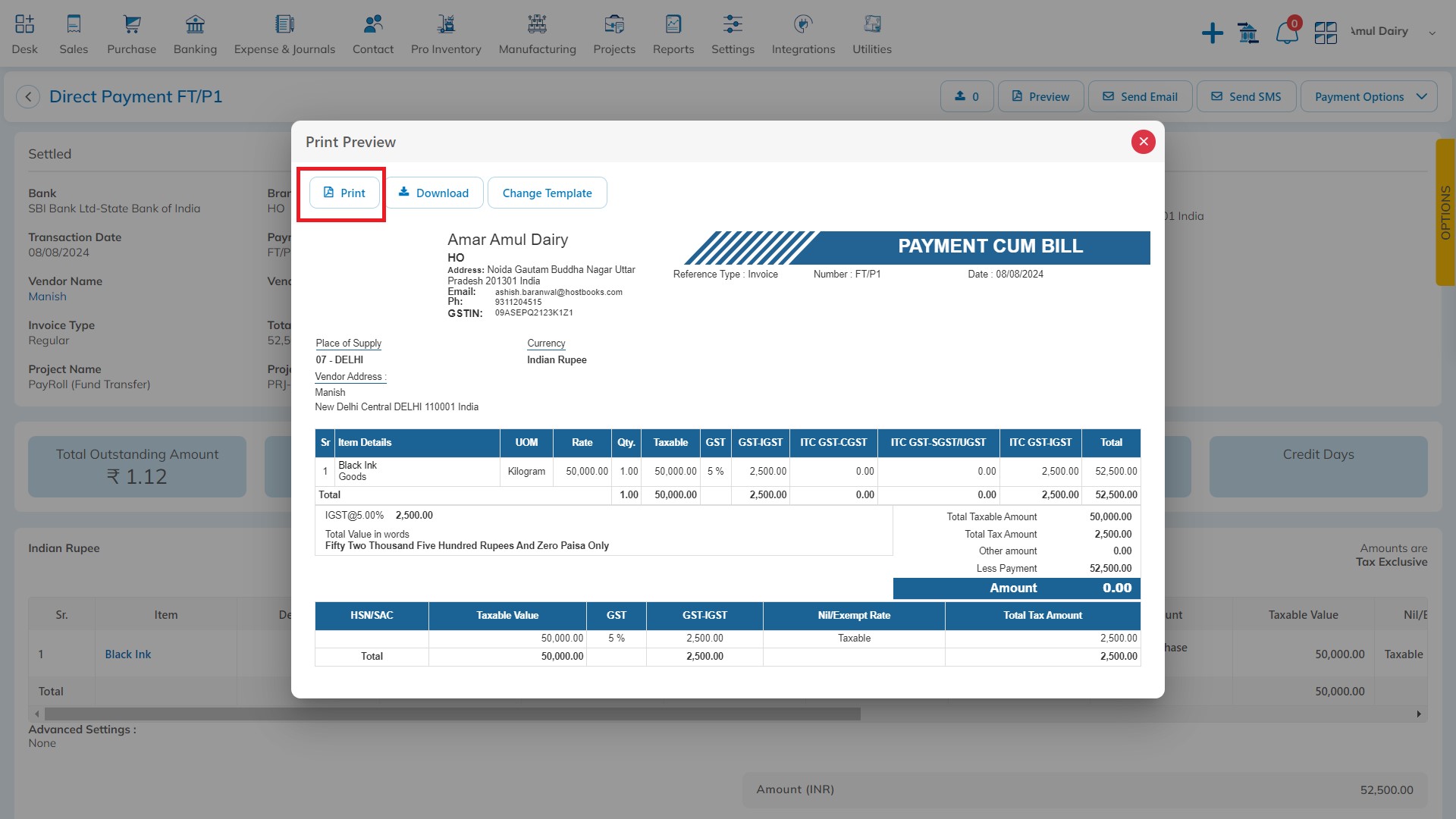The height and width of the screenshot is (819, 1456).
Task: Open the Manish vendor link
Action: tap(47, 297)
